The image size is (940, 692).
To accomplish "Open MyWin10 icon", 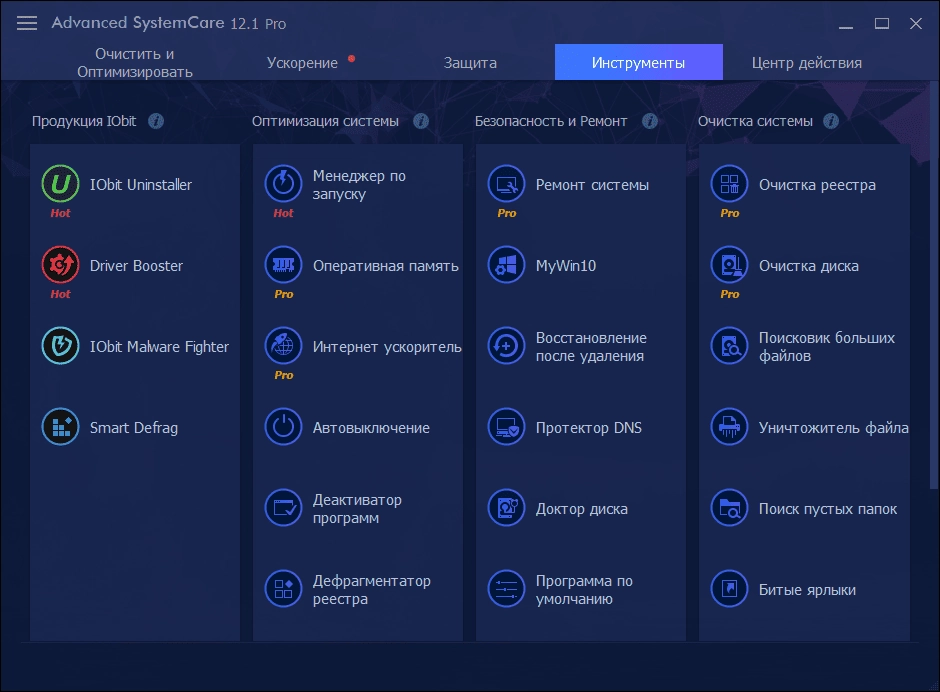I will coord(507,264).
